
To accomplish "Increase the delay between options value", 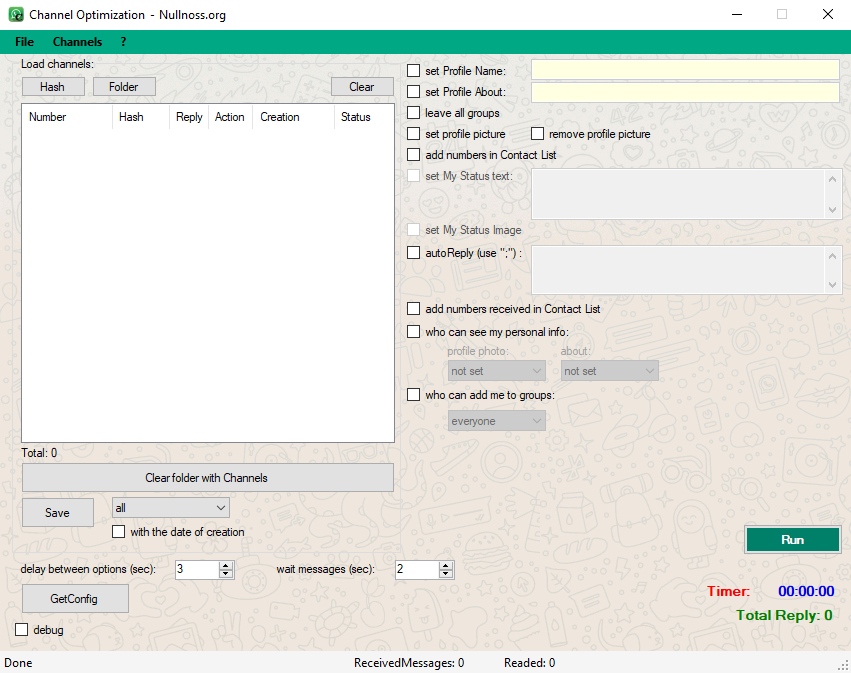I will click(226, 565).
